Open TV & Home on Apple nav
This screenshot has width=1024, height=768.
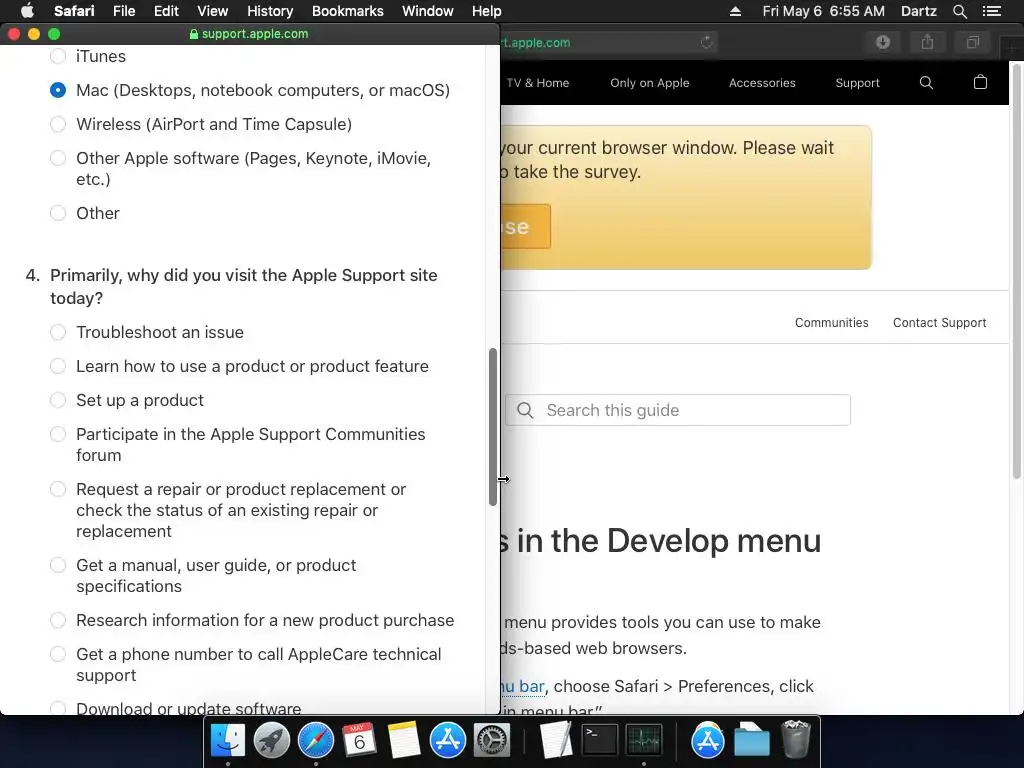tap(537, 83)
